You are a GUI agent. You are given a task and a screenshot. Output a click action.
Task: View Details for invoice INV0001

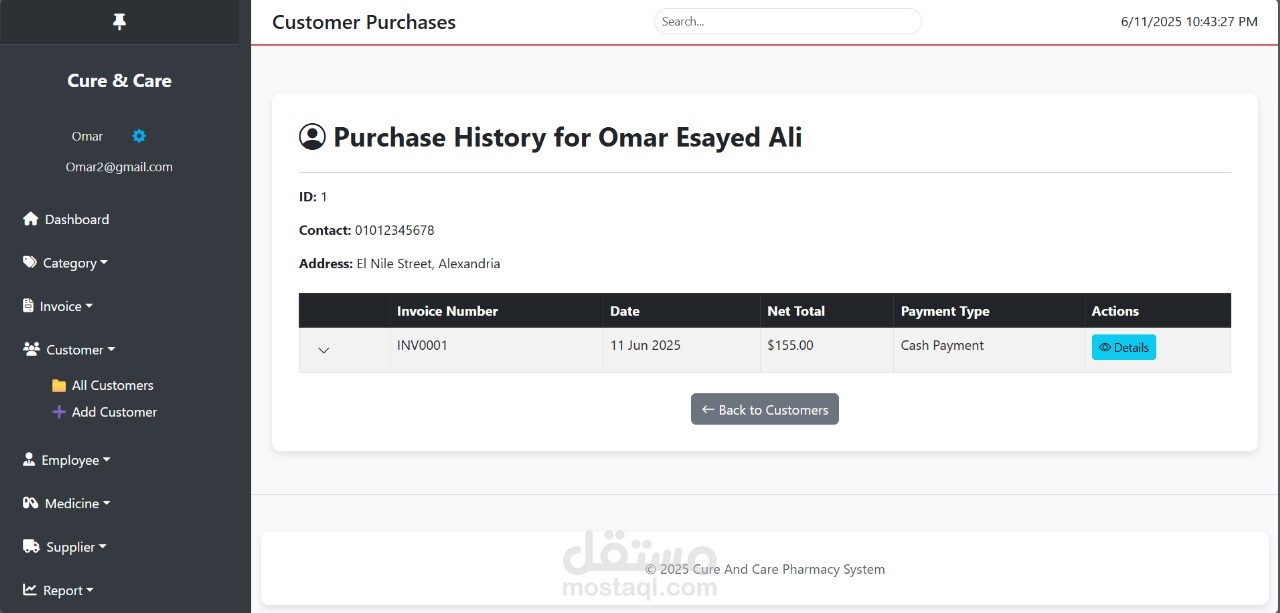(x=1124, y=347)
